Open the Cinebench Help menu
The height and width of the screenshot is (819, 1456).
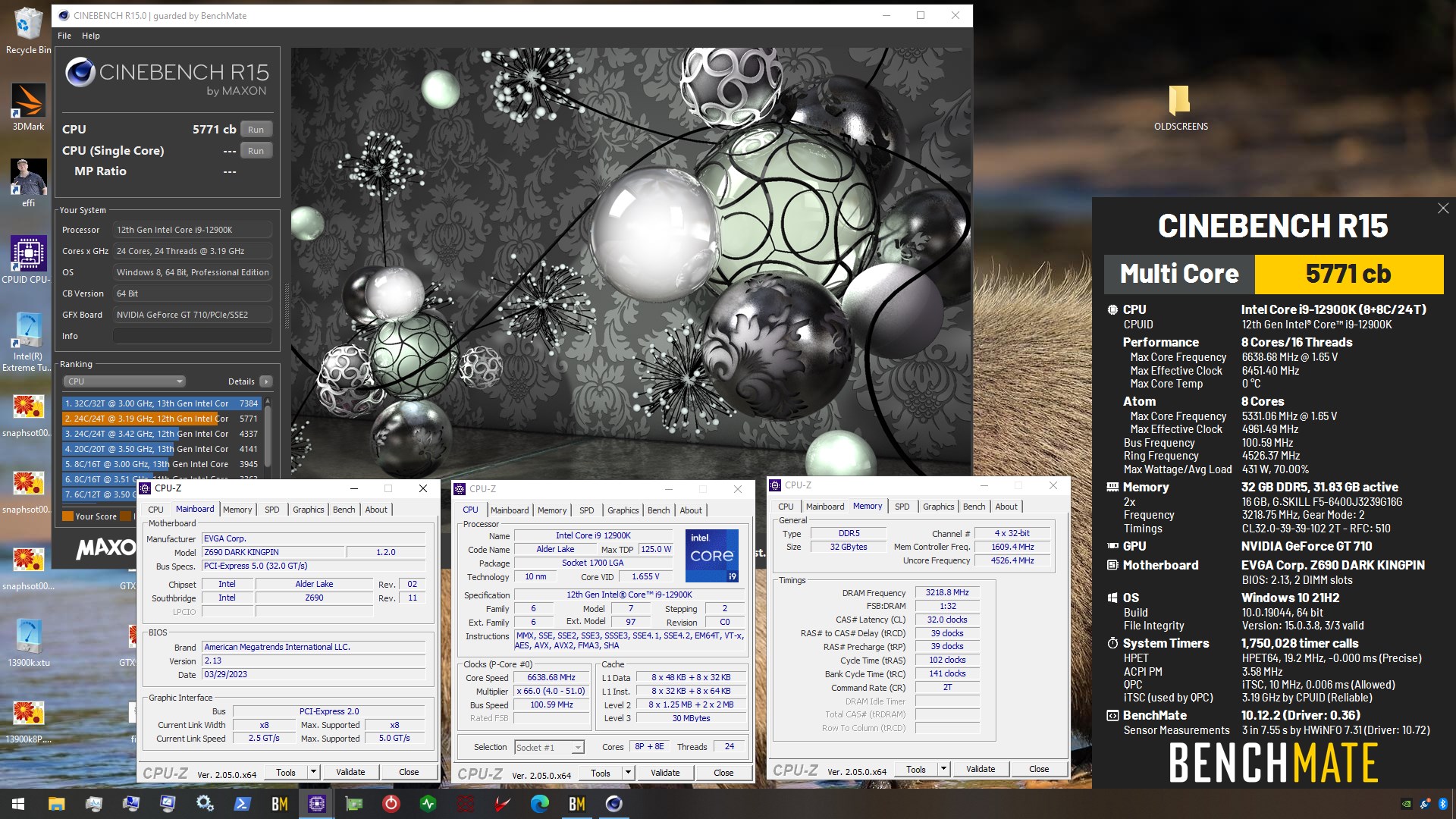click(x=91, y=36)
